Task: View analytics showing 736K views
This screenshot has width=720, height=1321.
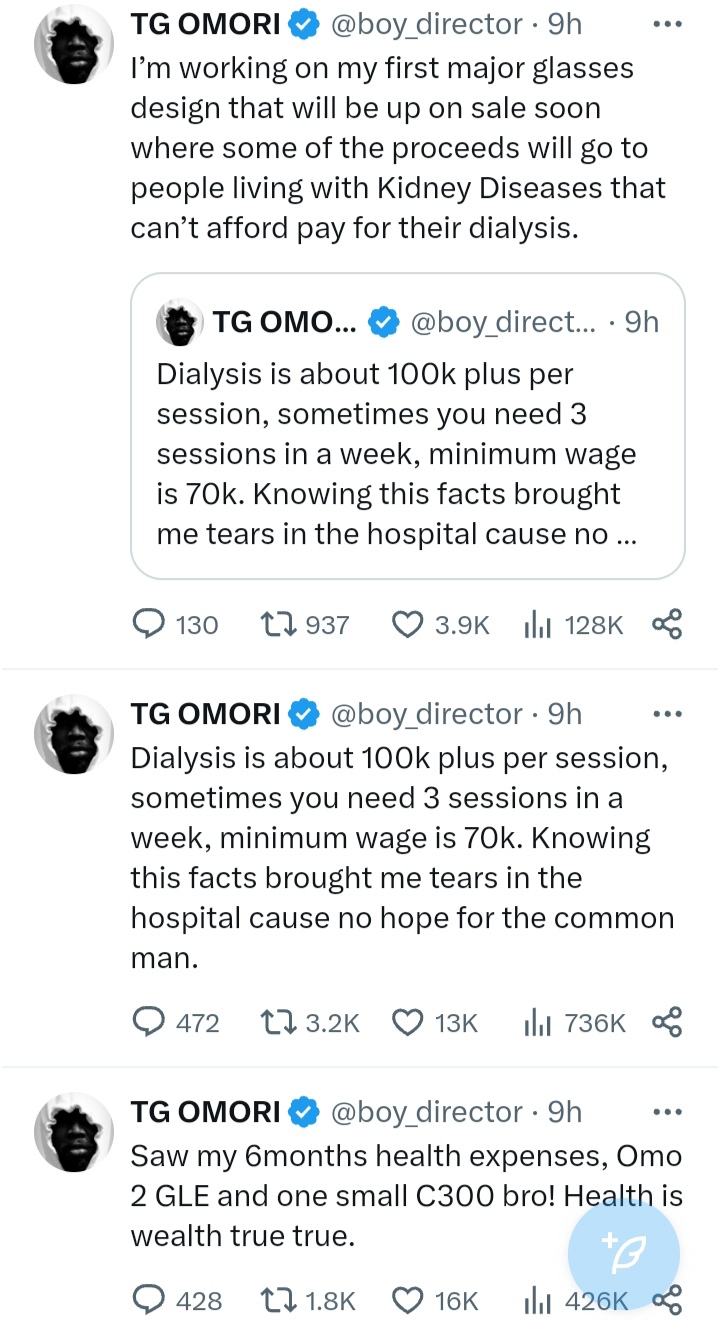Action: [x=574, y=1023]
